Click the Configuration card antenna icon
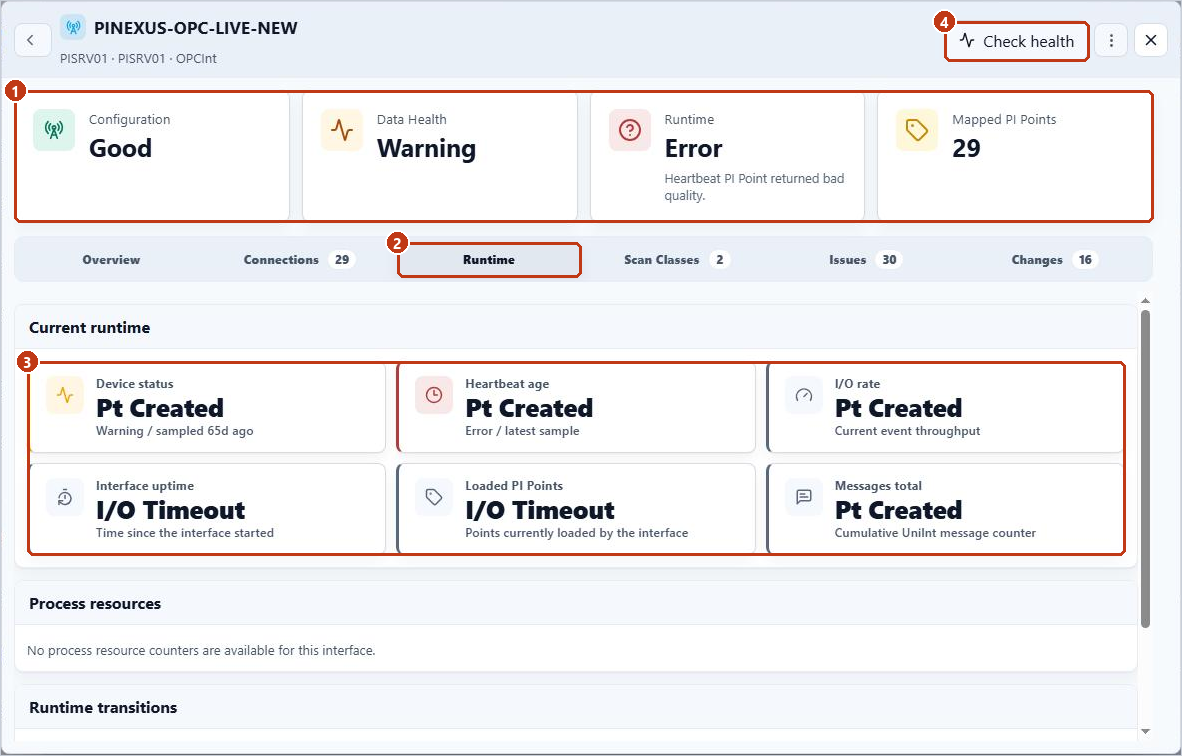 click(54, 130)
